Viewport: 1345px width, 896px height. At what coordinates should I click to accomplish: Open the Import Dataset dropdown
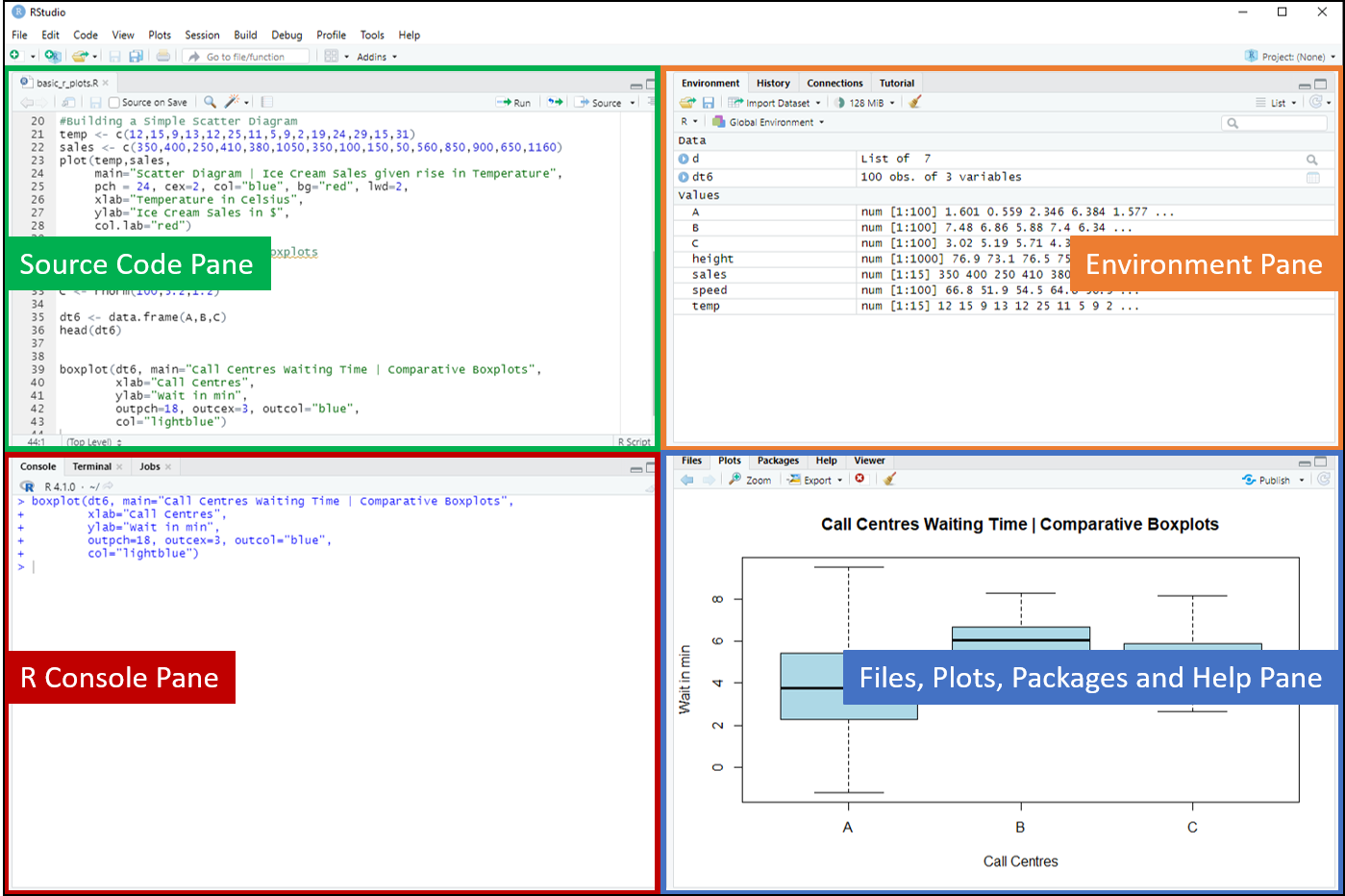click(x=775, y=103)
